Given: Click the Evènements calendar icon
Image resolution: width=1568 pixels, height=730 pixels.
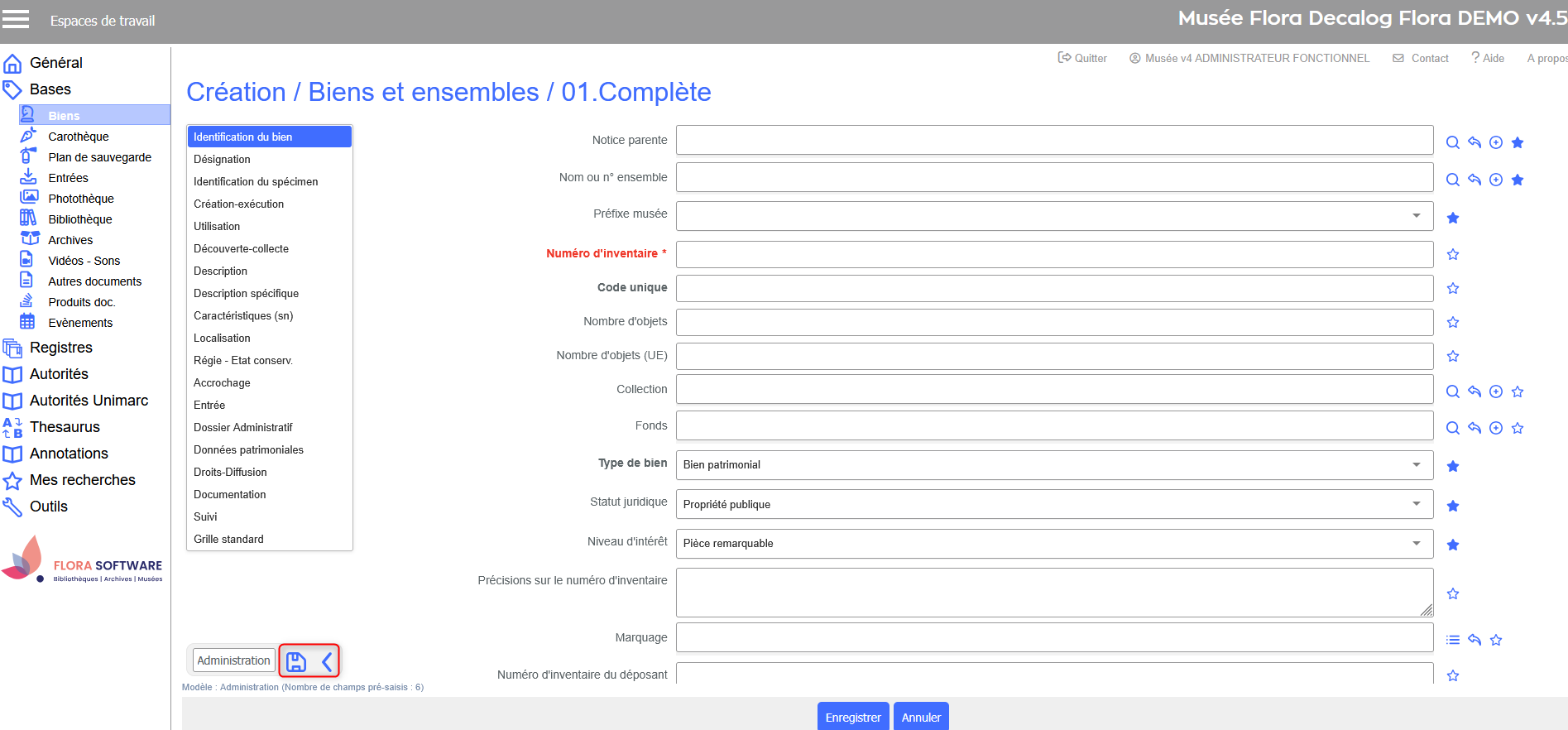Looking at the screenshot, I should point(27,321).
